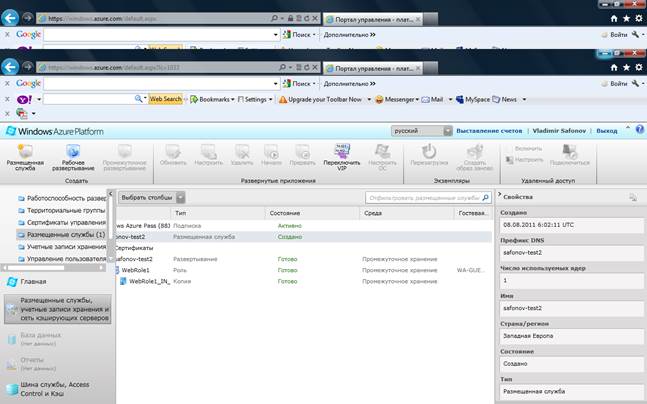Select 'Учетные записи хранения' tree item
This screenshot has width=647, height=404.
click(61, 246)
